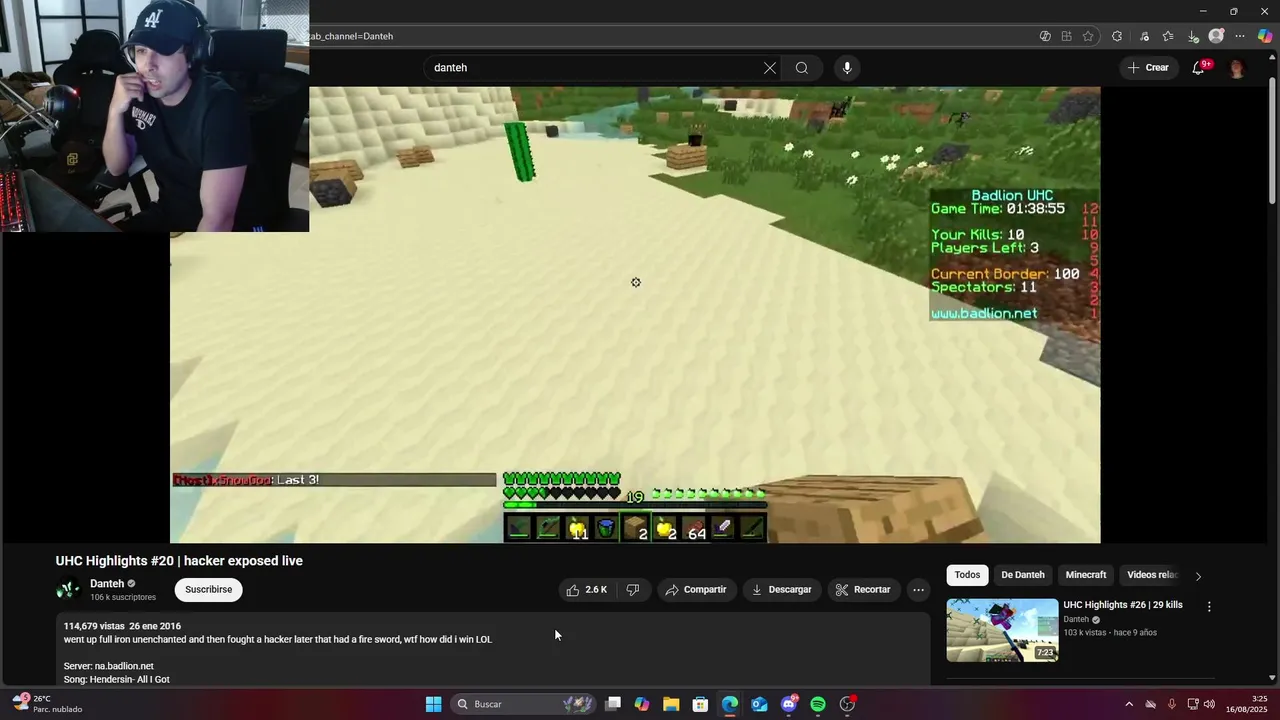
Task: Open volume control in system tray
Action: pyautogui.click(x=1209, y=704)
